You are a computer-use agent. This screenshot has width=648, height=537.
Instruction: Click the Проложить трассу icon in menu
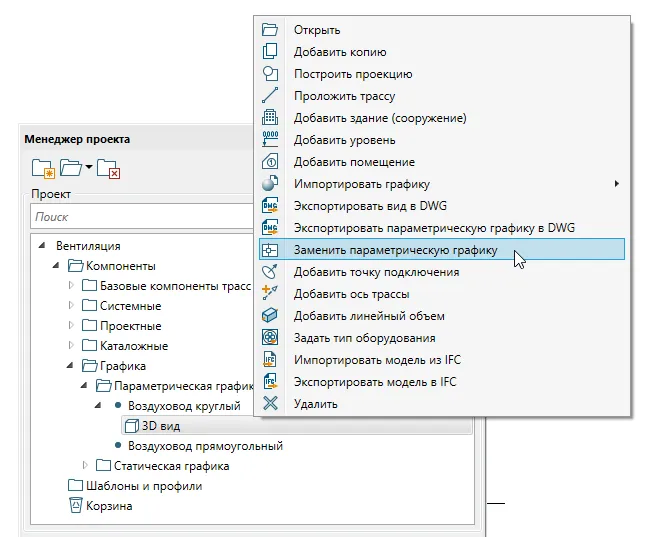pyautogui.click(x=269, y=96)
